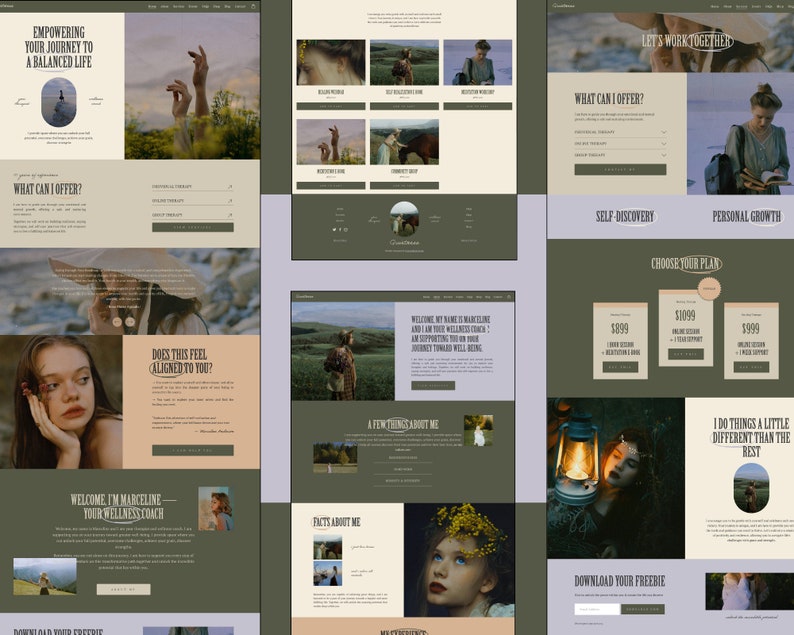Go to next testimonial with right arrow
This screenshot has width=794, height=635.
tap(130, 322)
